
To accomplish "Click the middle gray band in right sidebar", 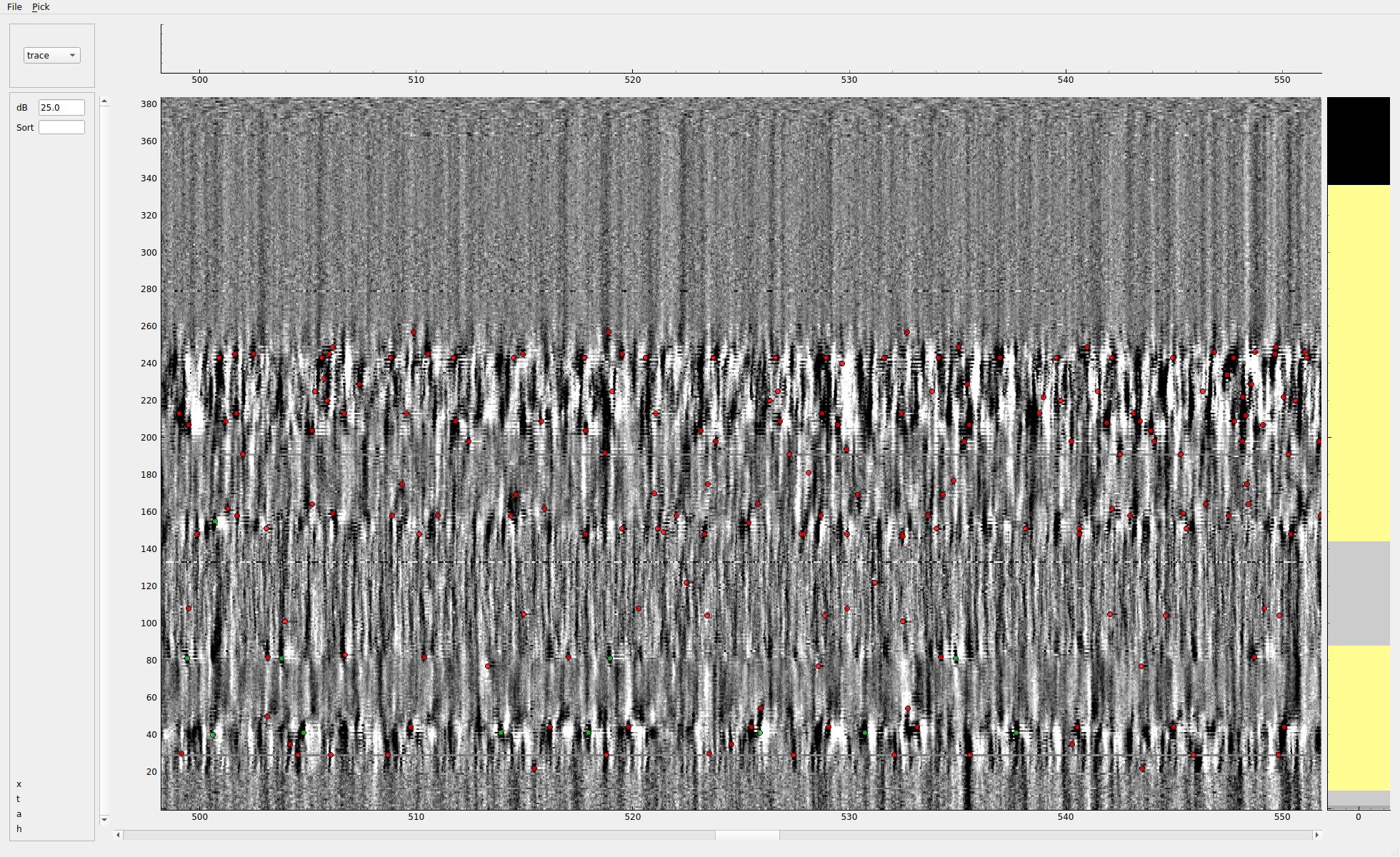I will 1358,593.
